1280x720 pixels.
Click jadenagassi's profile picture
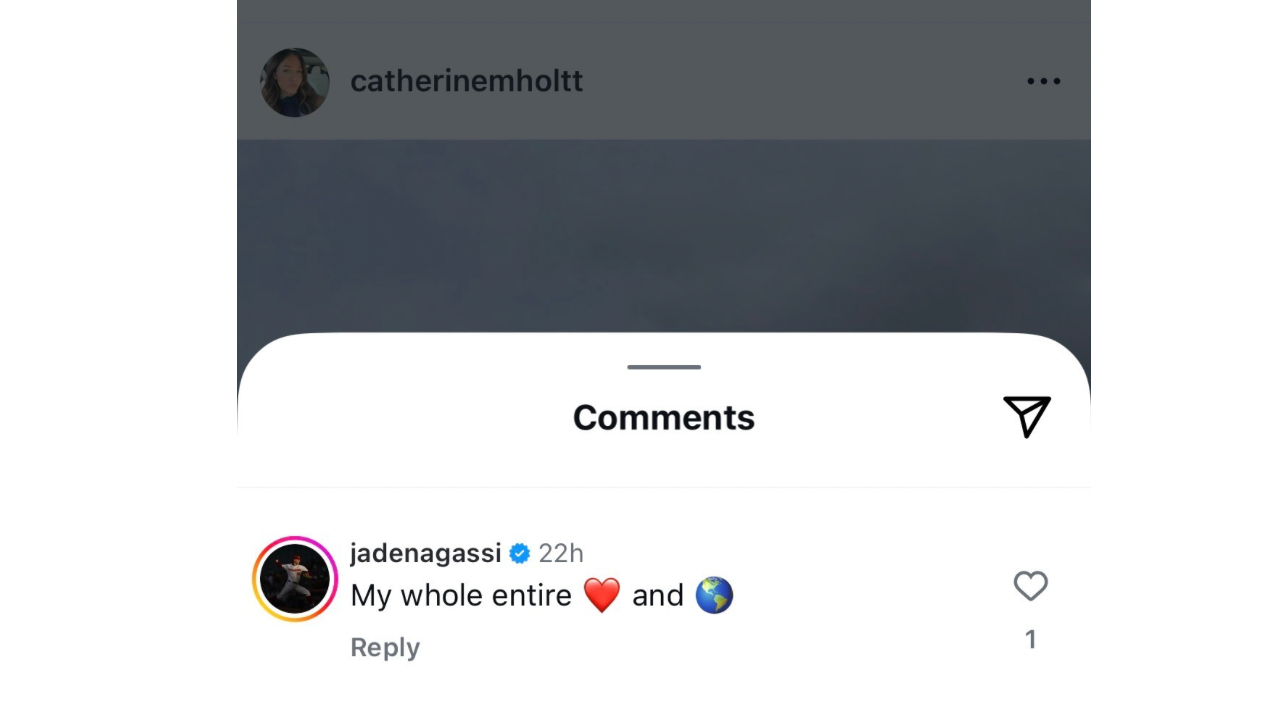point(294,580)
